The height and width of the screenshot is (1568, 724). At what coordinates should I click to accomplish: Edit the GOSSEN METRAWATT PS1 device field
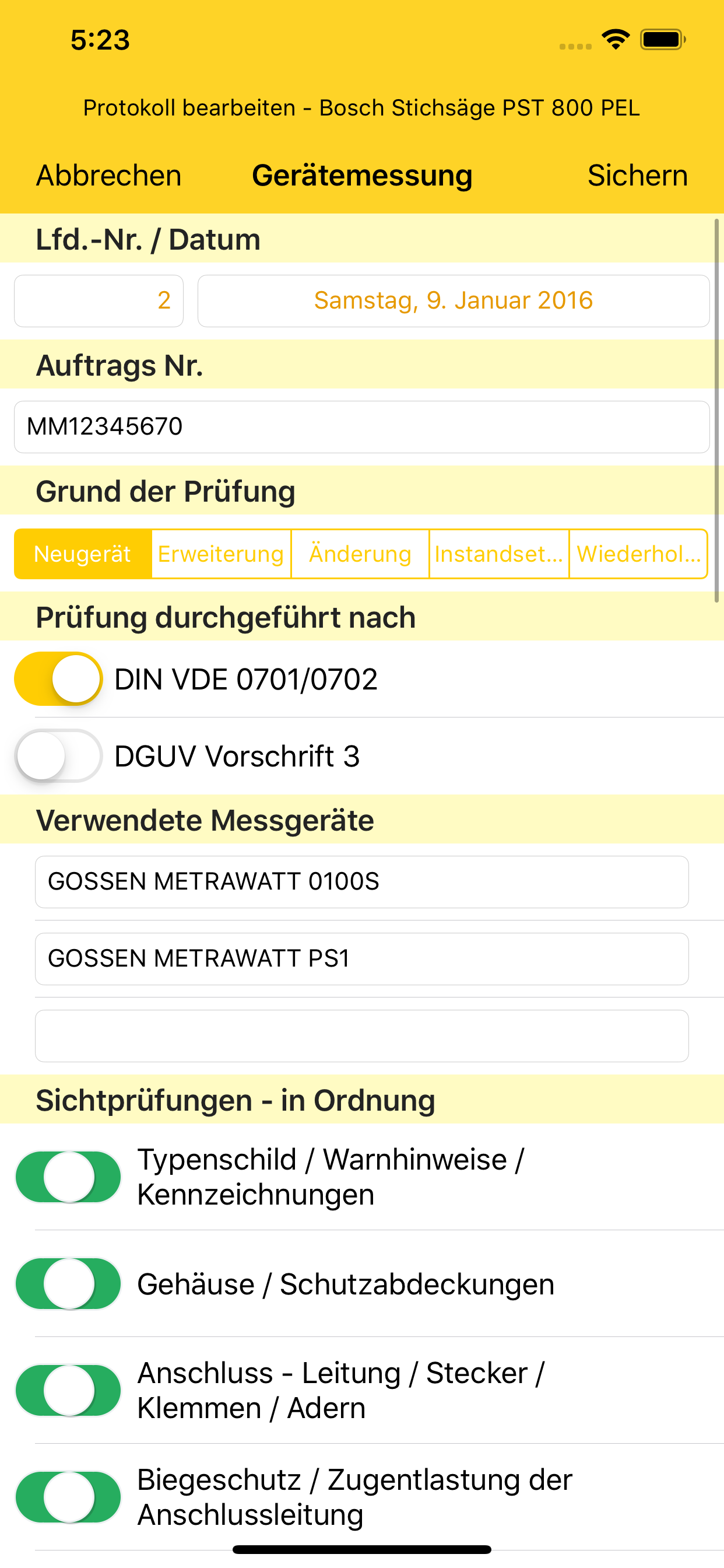362,958
